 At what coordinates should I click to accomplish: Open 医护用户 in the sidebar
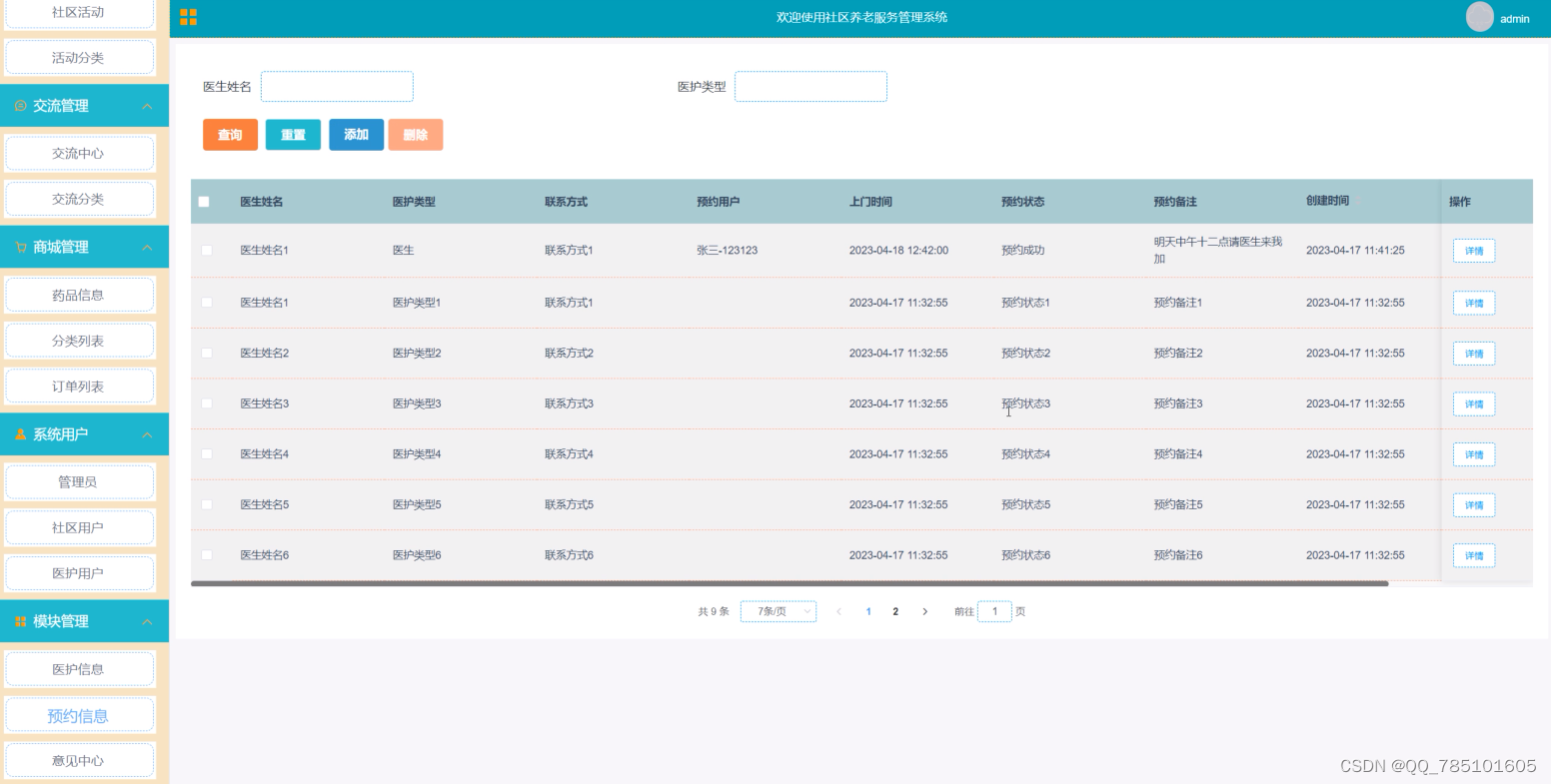click(80, 573)
